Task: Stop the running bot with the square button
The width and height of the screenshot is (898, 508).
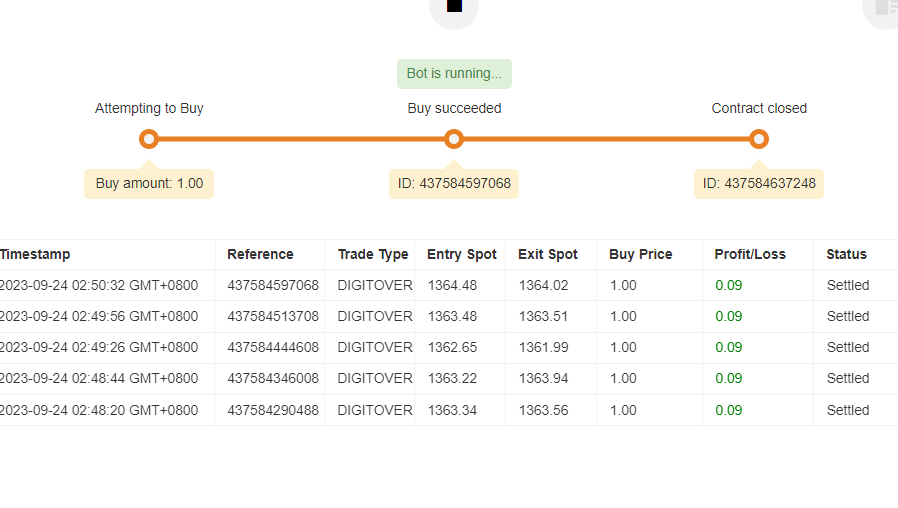Action: pyautogui.click(x=454, y=7)
